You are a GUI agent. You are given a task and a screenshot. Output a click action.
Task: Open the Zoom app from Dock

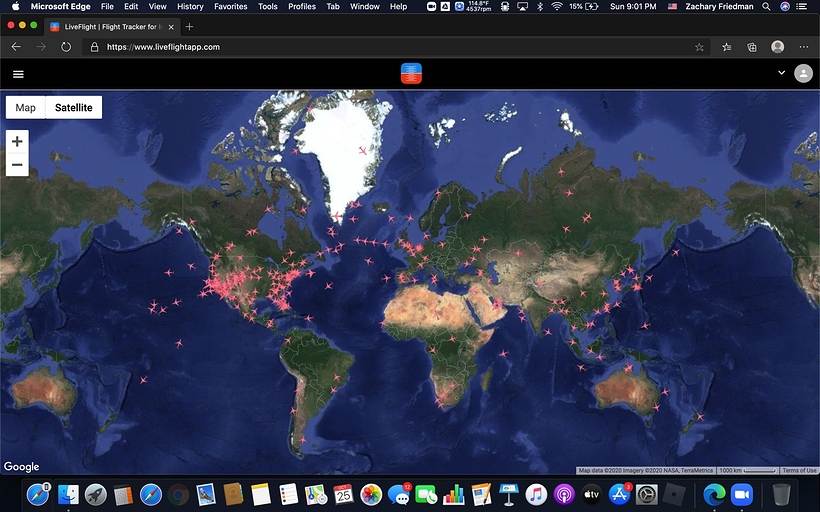741,493
